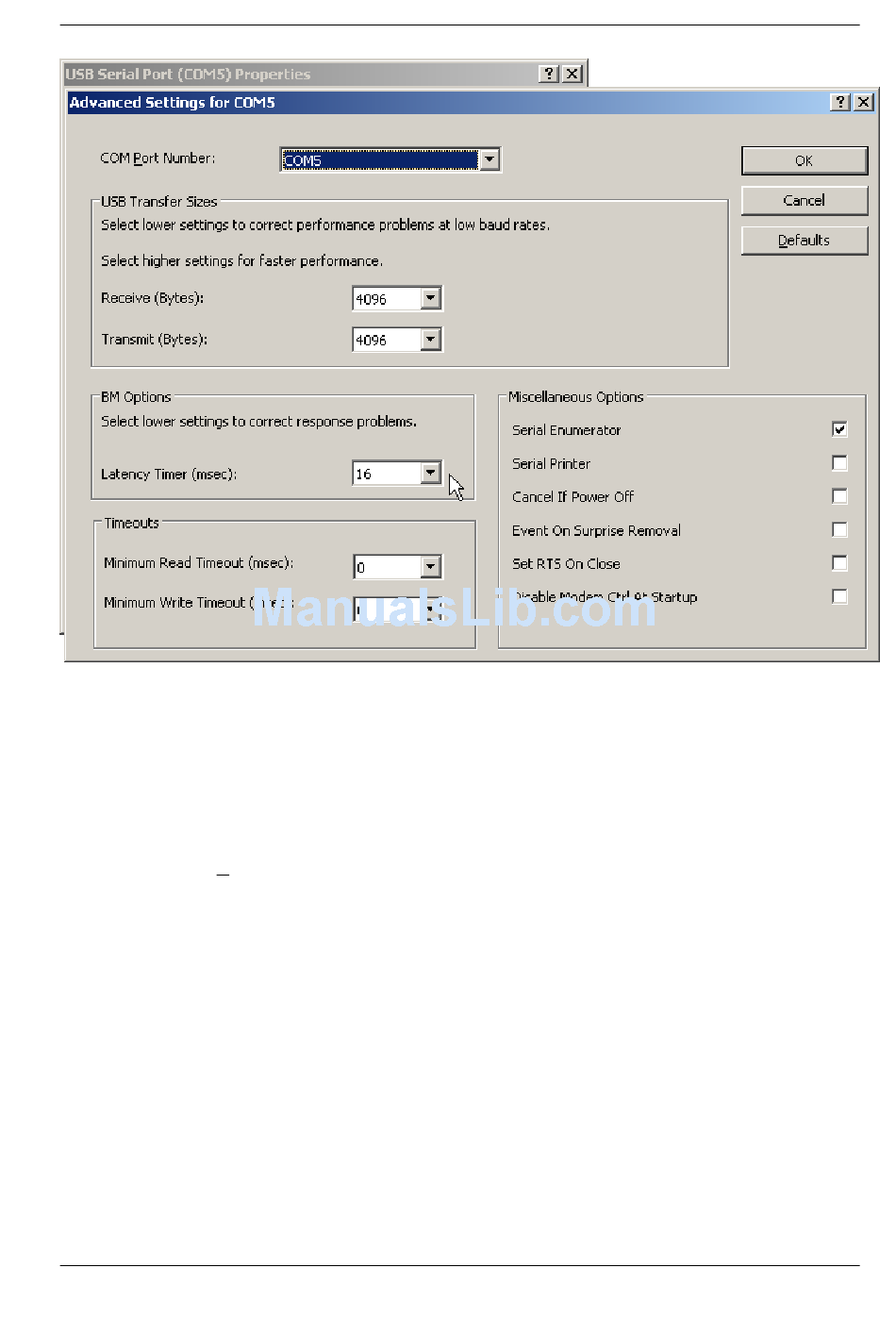Click the 'Latency Timer (msec):' label
The height and width of the screenshot is (1318, 896).
click(x=169, y=475)
